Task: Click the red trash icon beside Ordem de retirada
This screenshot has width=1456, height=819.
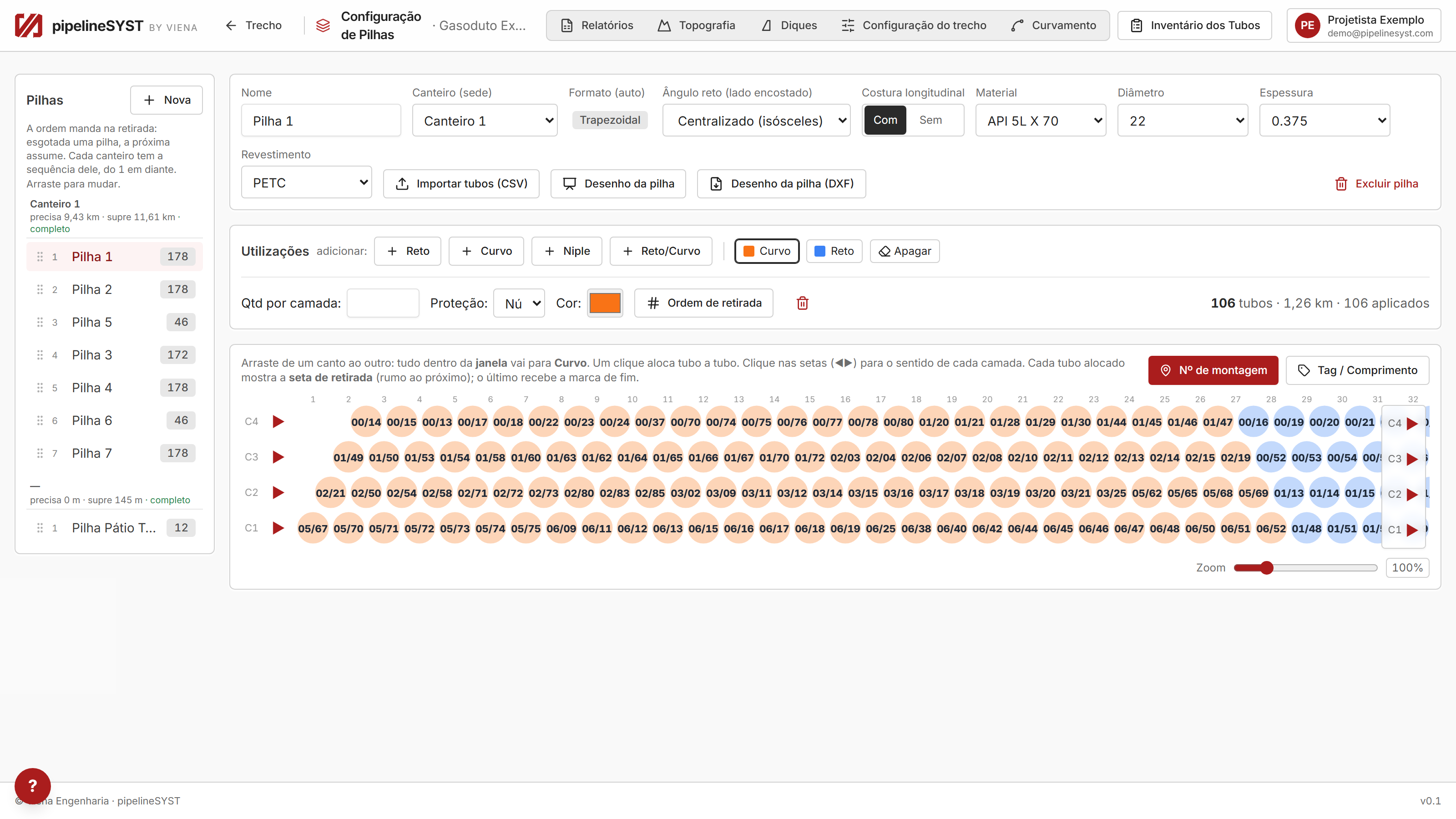Action: [802, 303]
